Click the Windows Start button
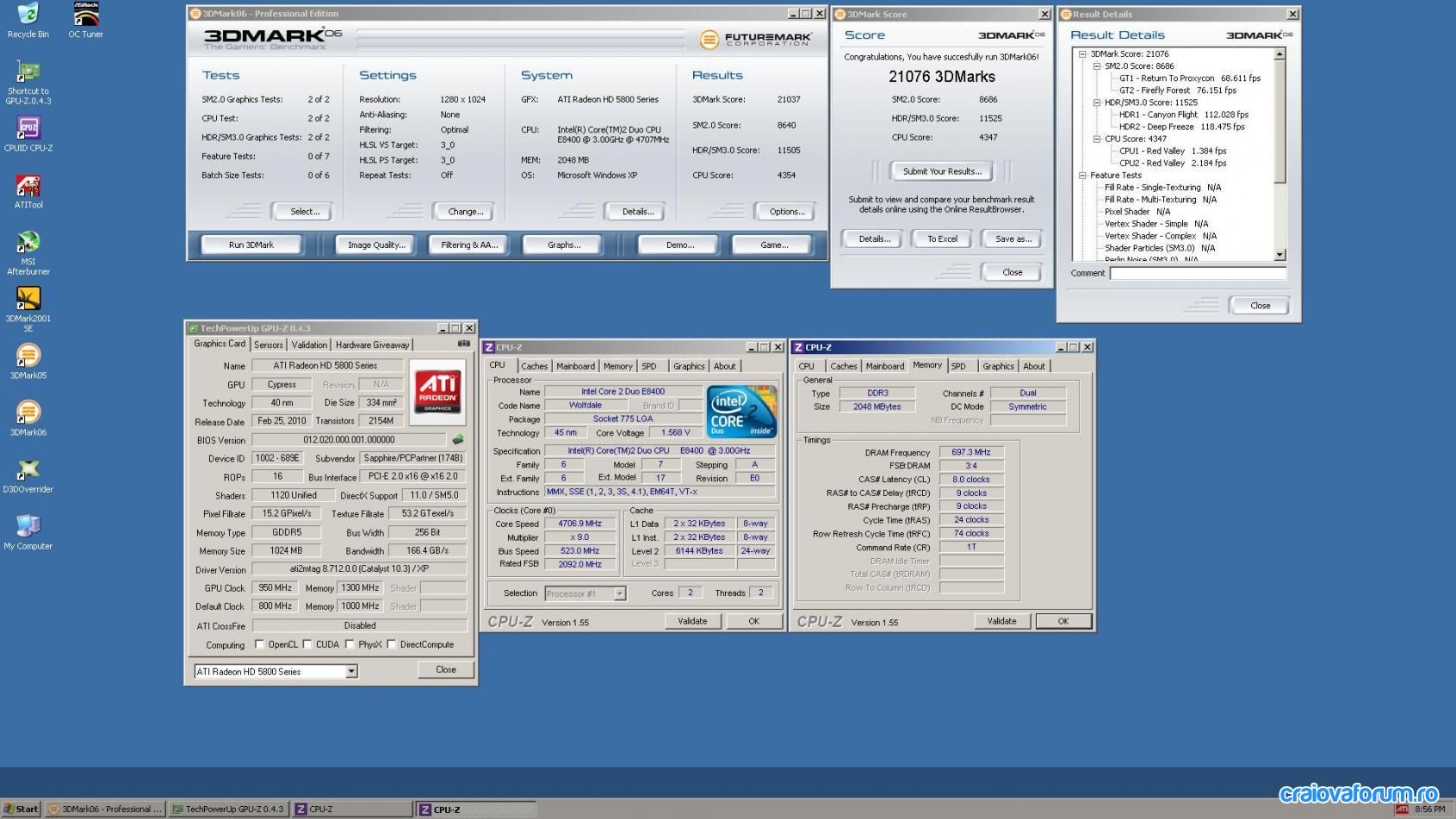The image size is (1456, 819). click(21, 809)
